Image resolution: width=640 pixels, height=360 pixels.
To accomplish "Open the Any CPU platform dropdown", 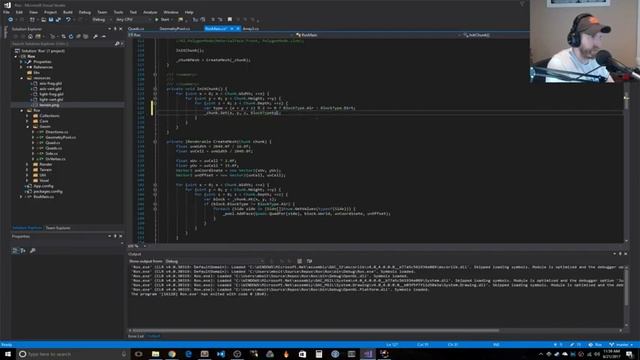I will pyautogui.click(x=133, y=20).
